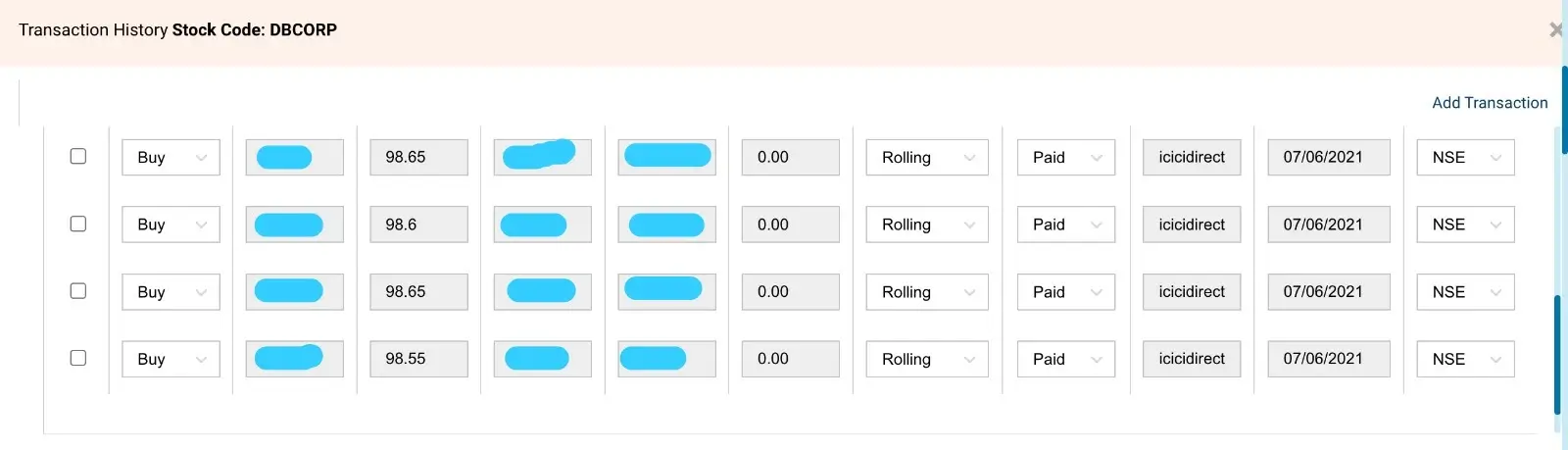The width and height of the screenshot is (1568, 450).
Task: Expand the Rolling dropdown in the 98.55 row
Action: pos(926,359)
